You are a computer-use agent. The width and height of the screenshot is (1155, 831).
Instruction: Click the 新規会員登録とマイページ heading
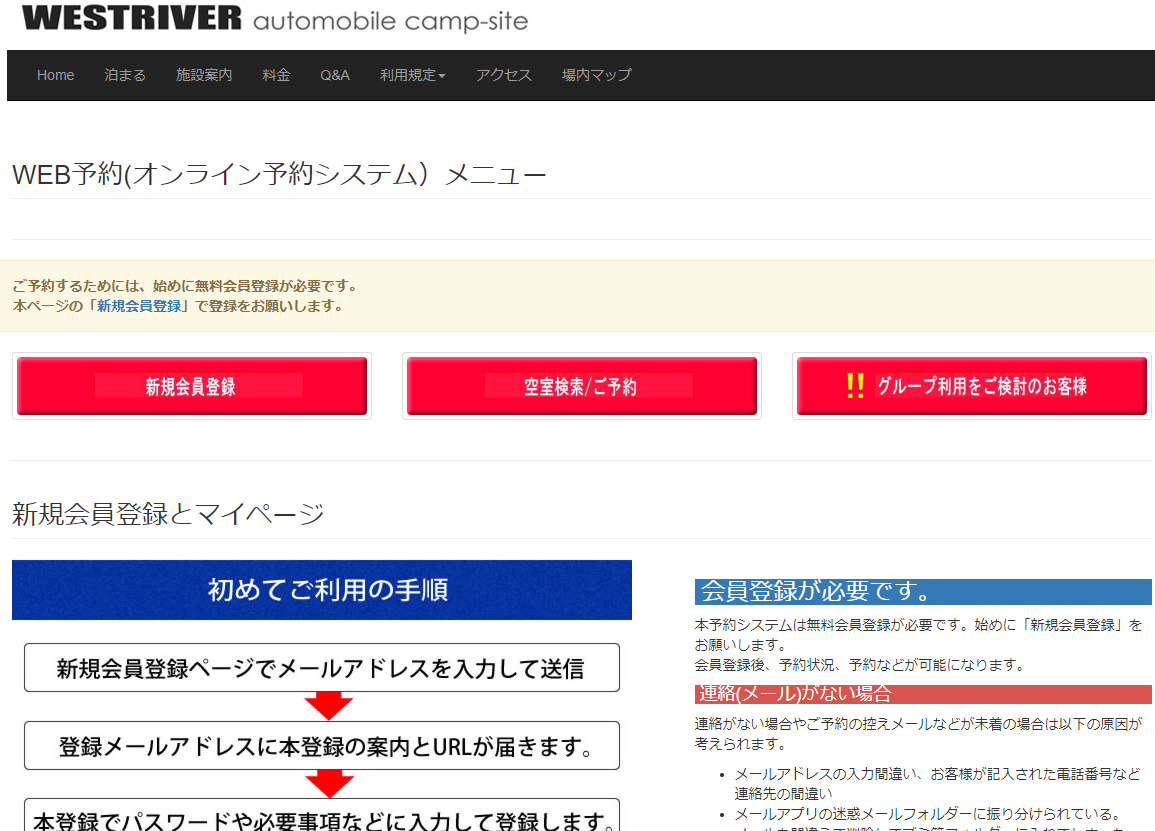coord(168,513)
